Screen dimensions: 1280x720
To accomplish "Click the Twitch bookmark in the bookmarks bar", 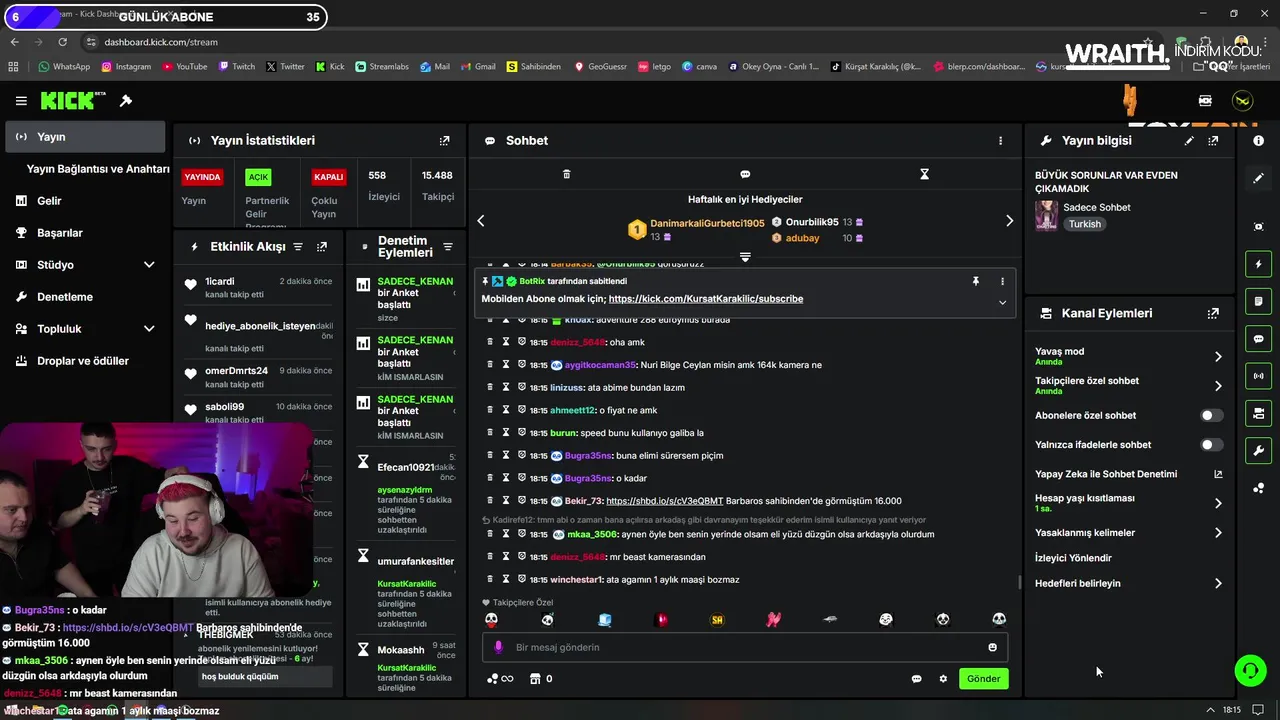I will (236, 67).
